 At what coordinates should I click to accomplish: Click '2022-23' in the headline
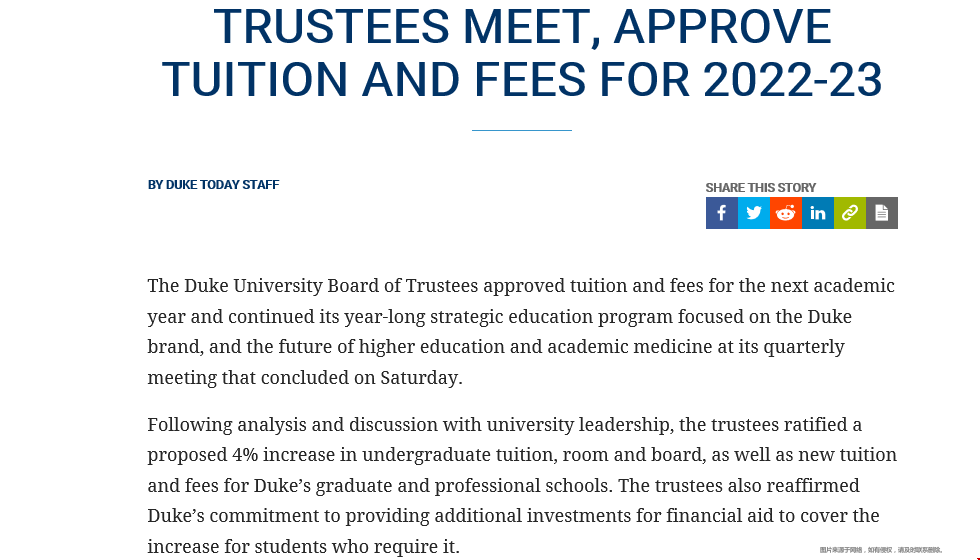[x=792, y=79]
